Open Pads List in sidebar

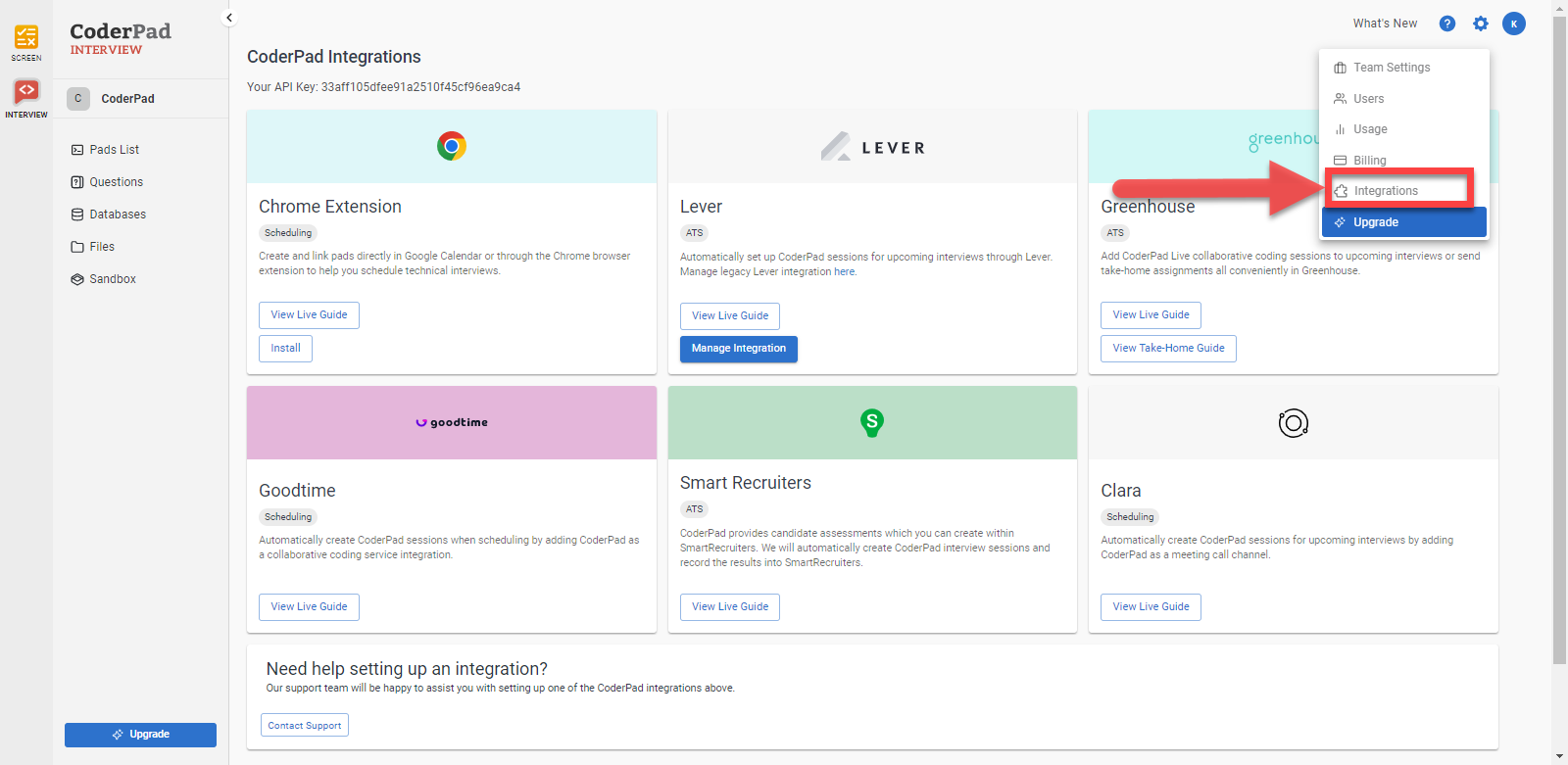(114, 150)
